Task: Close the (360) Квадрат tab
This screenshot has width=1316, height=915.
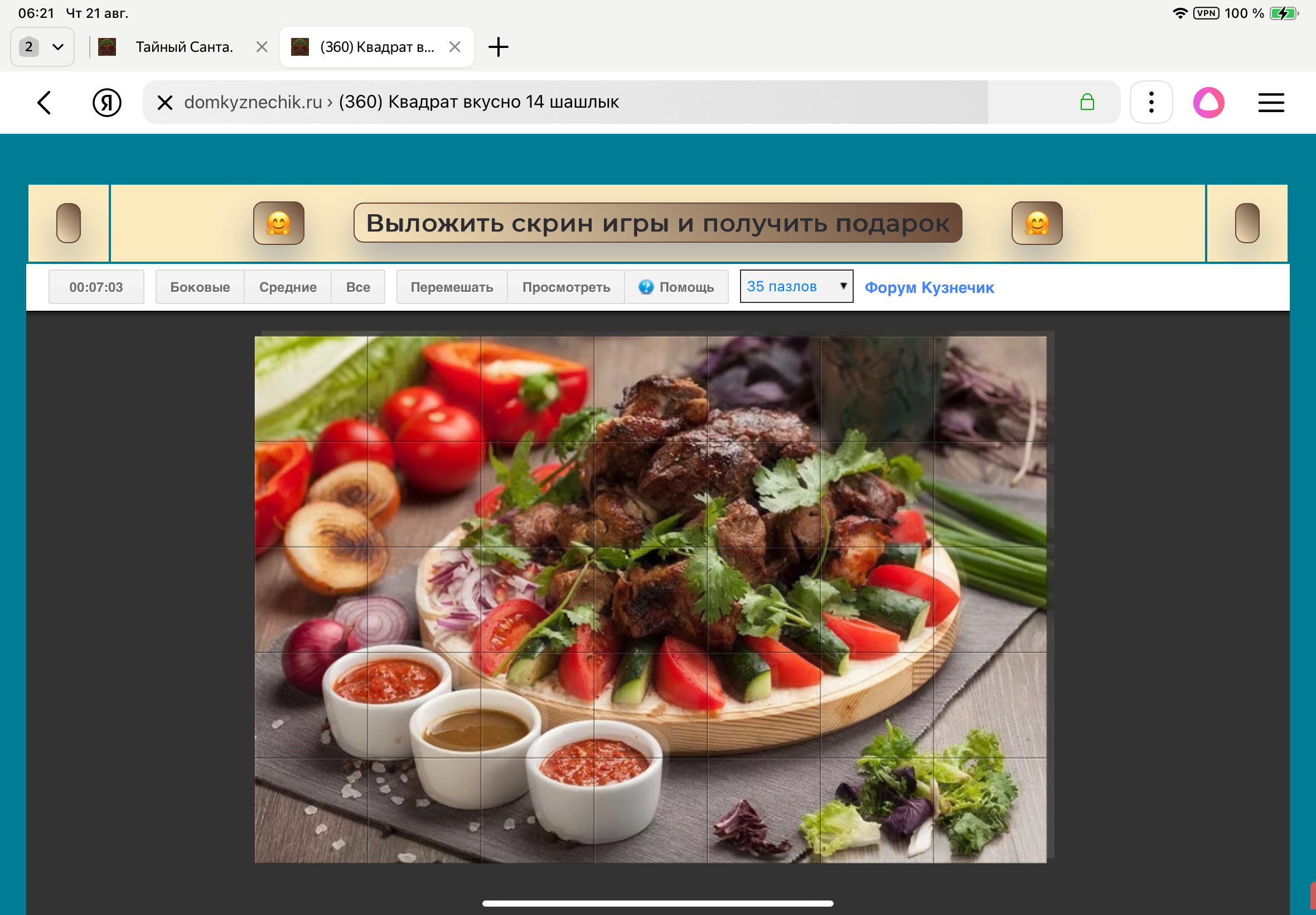Action: point(455,47)
